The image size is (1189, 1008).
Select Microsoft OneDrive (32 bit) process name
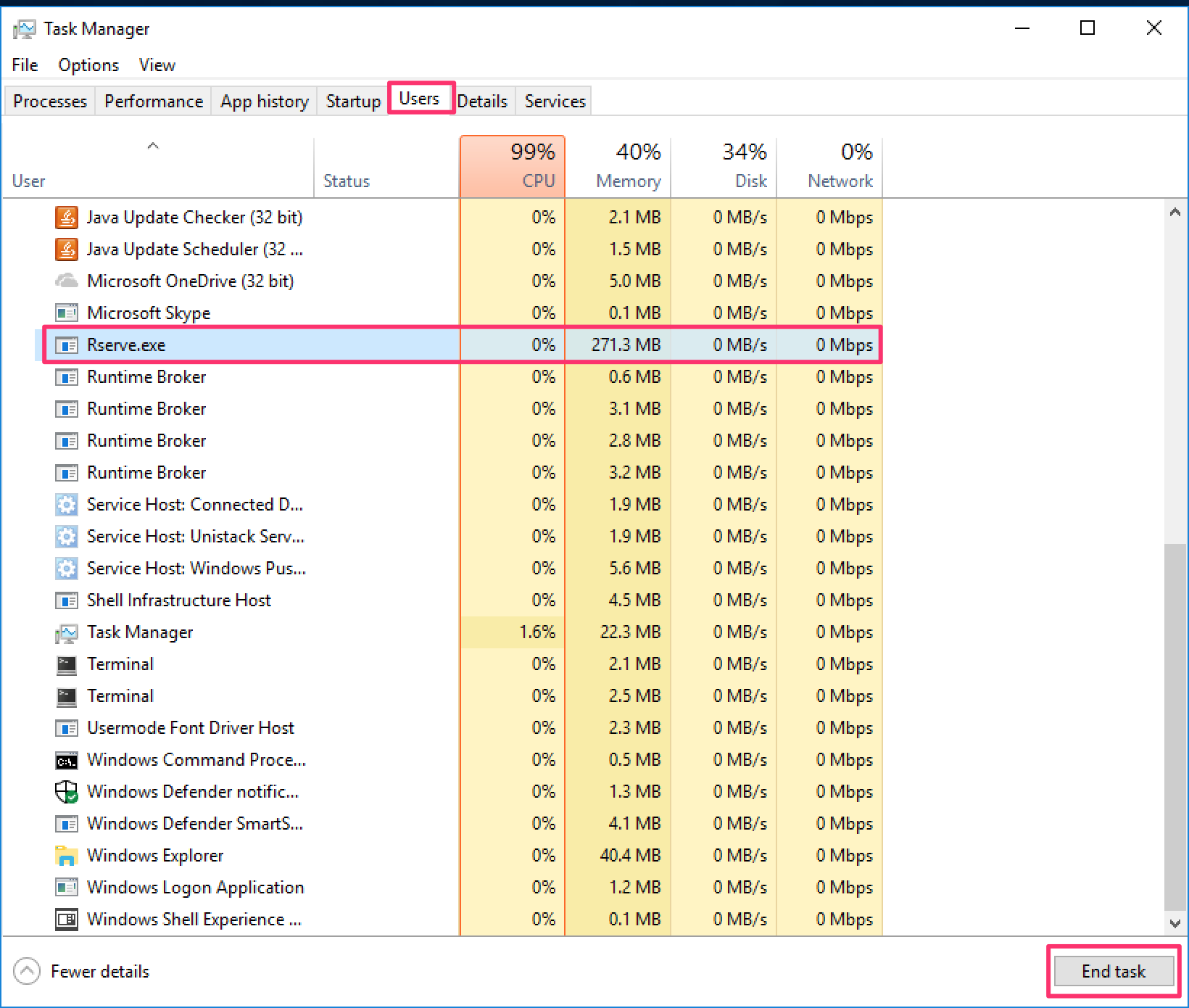(191, 281)
